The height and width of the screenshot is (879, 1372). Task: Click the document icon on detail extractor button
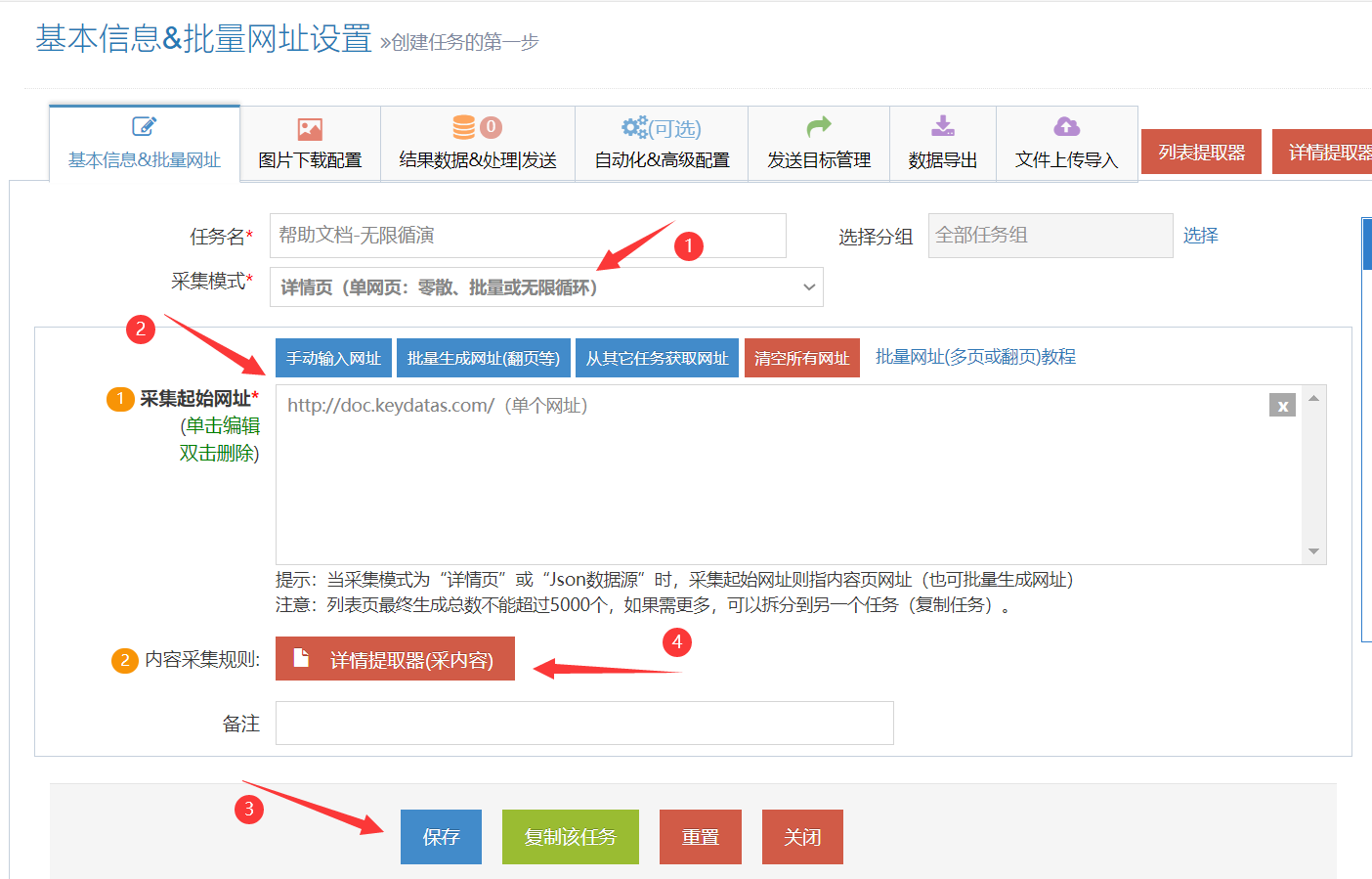point(302,659)
